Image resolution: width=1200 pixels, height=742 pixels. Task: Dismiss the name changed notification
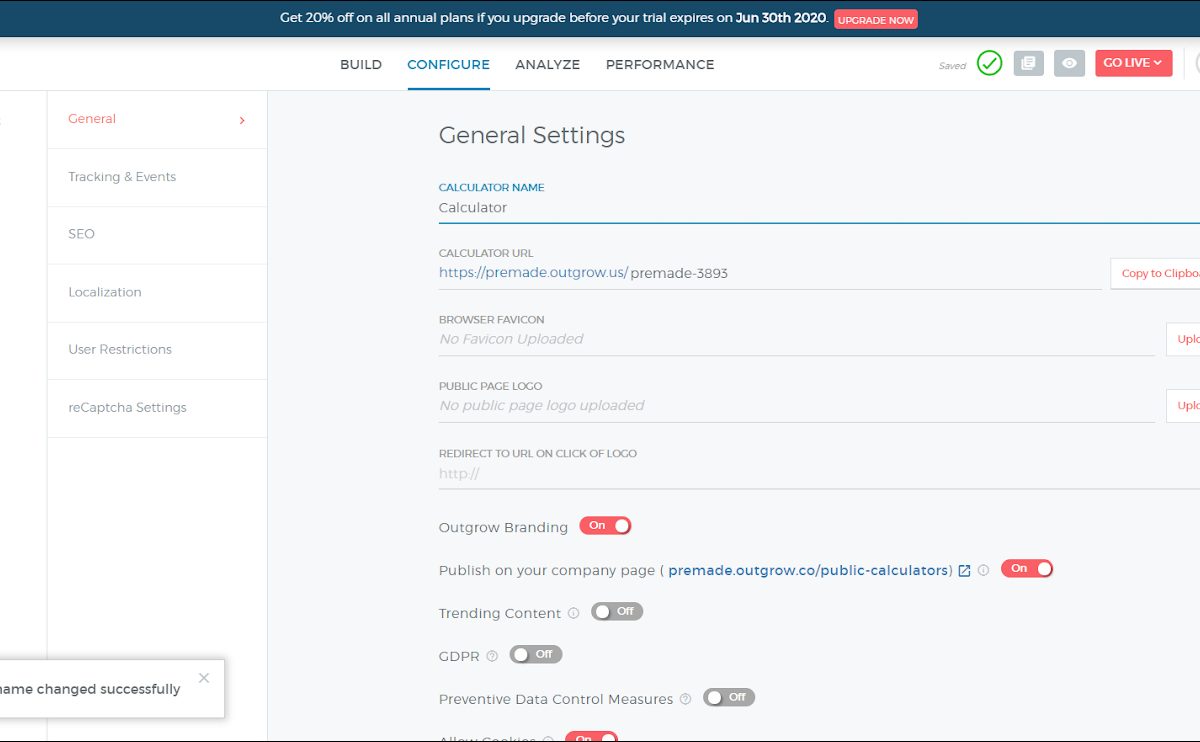204,678
